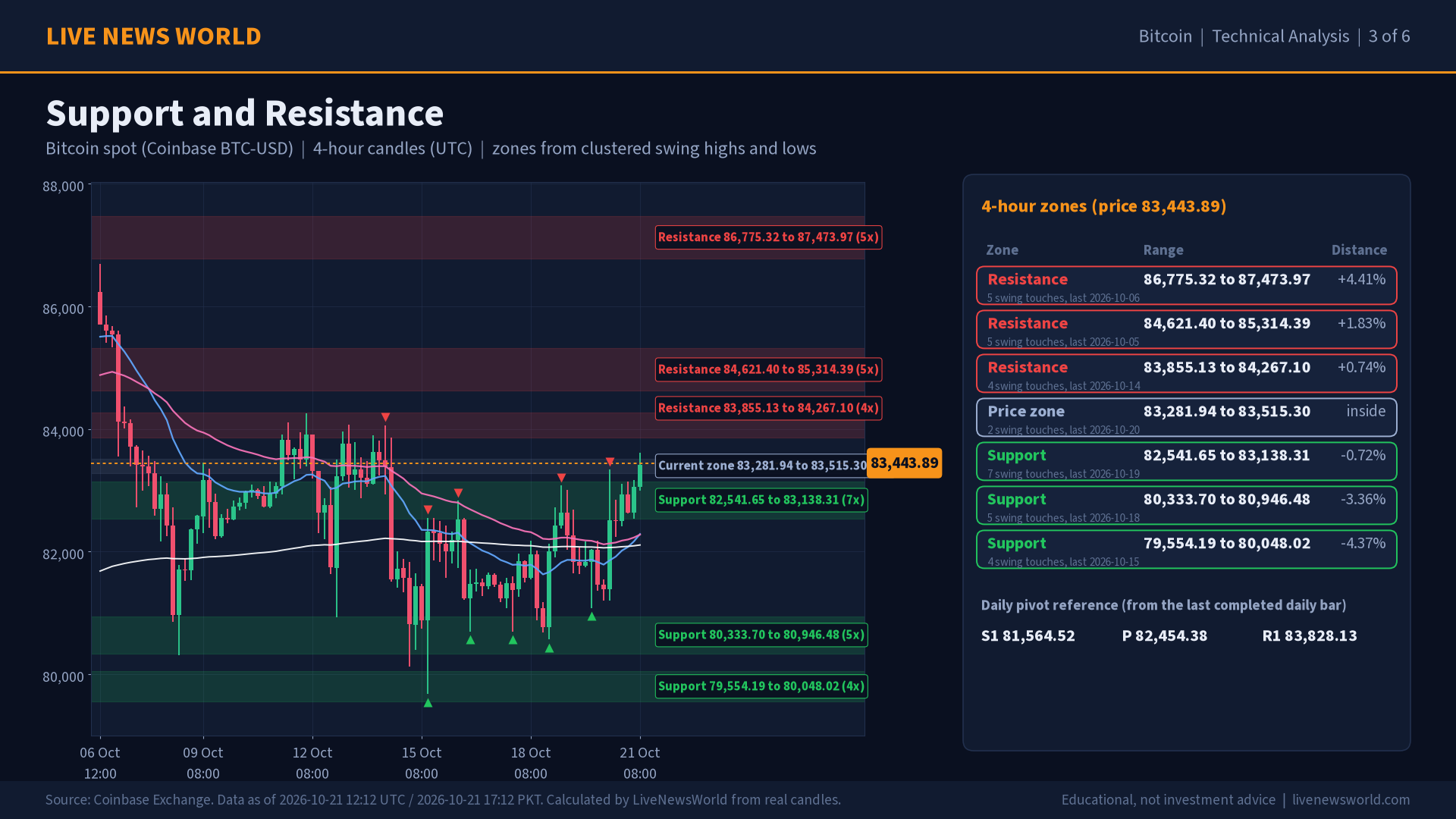Click the 21 Oct 08:00 x-axis label
Screen dimensions: 1456x819
click(640, 764)
